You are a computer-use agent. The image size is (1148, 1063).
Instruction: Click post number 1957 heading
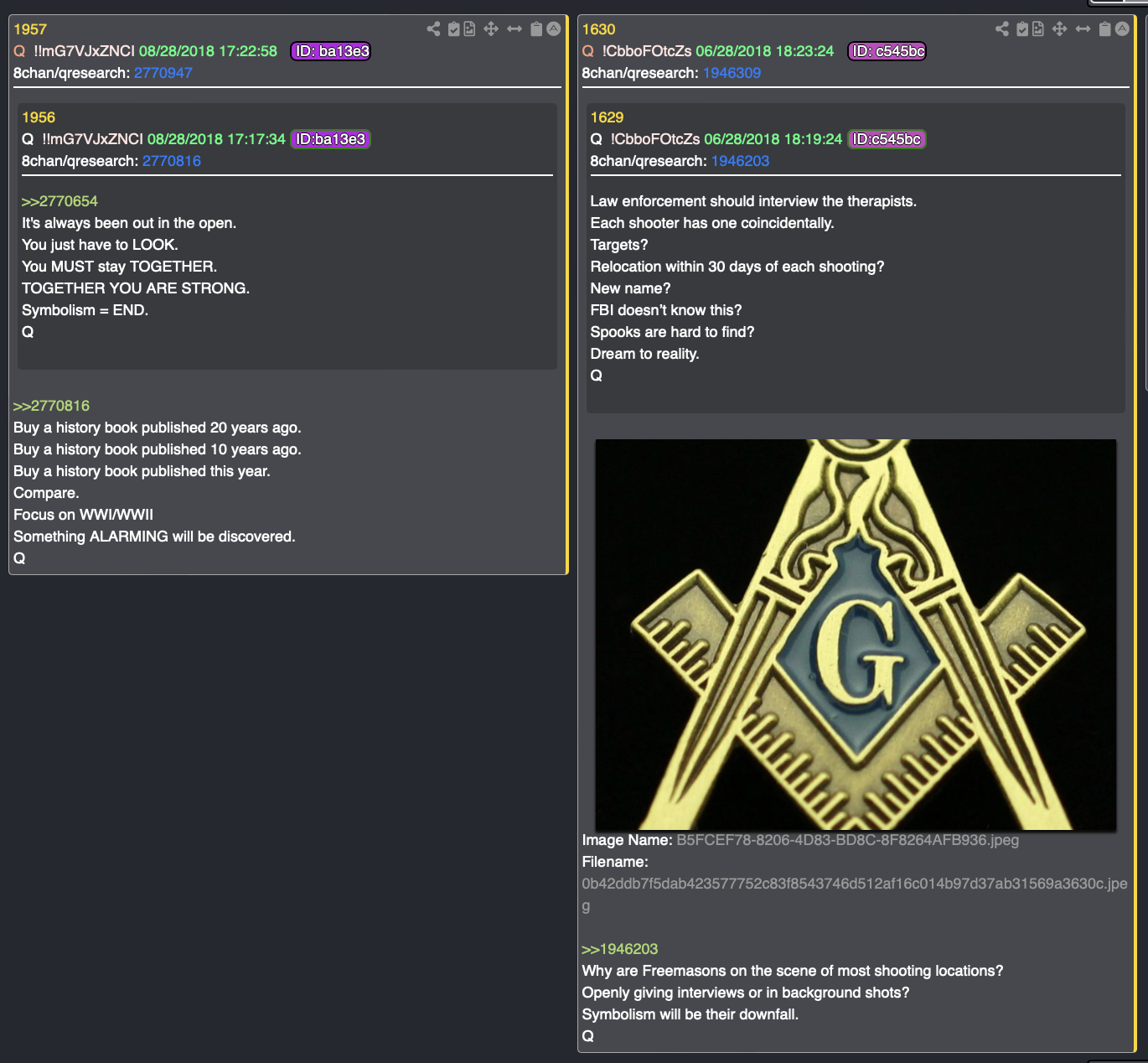click(x=30, y=29)
